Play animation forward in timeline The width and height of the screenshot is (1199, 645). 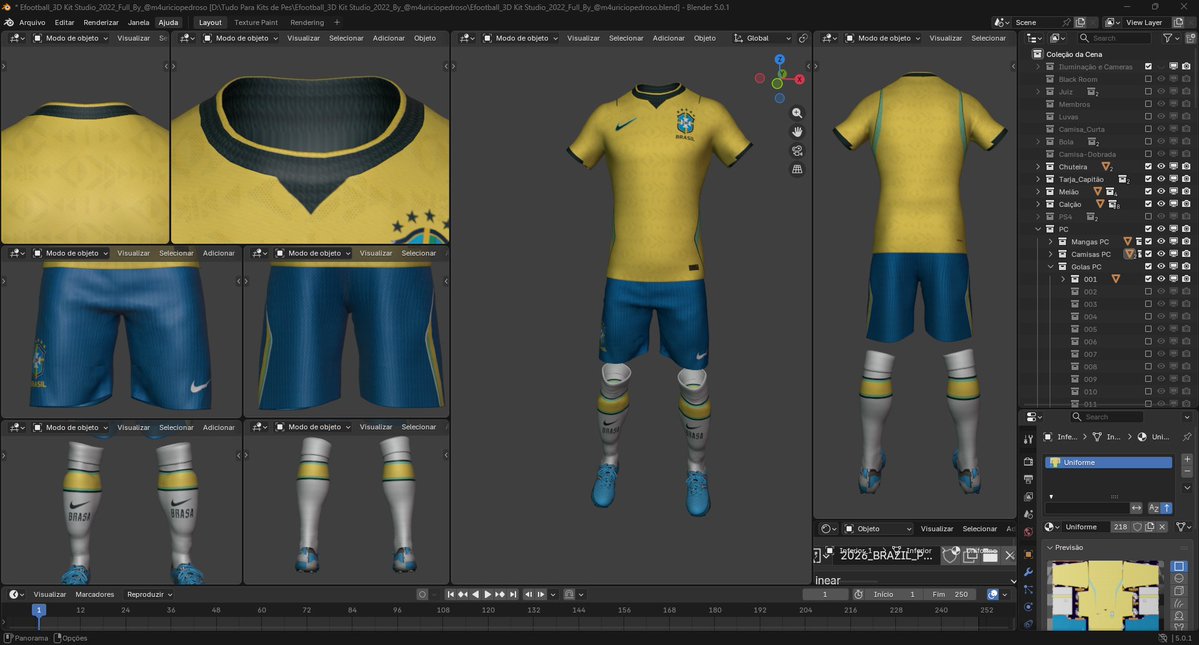[488, 594]
